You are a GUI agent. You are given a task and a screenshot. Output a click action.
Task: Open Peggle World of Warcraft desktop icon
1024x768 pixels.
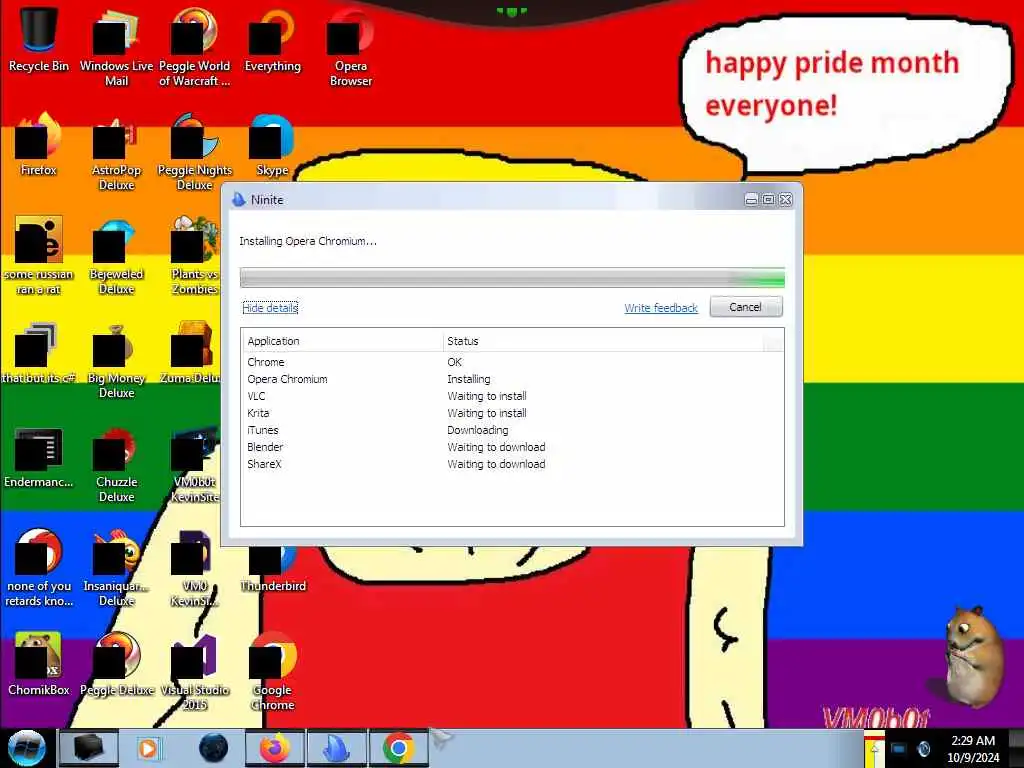point(195,47)
